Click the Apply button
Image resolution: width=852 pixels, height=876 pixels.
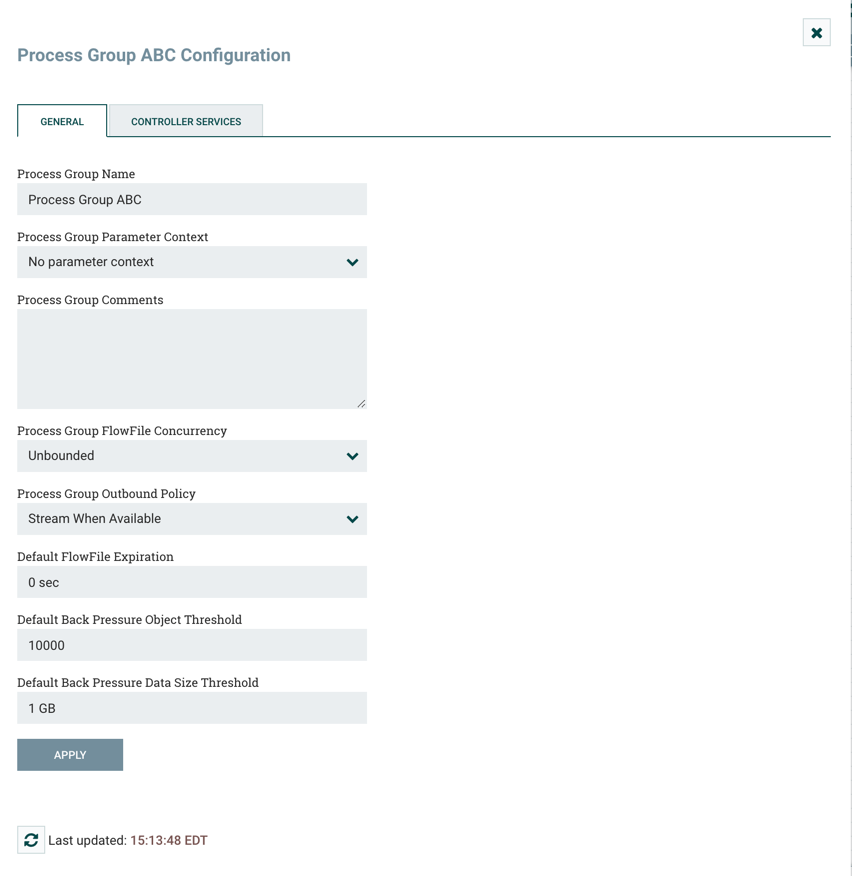pyautogui.click(x=69, y=754)
